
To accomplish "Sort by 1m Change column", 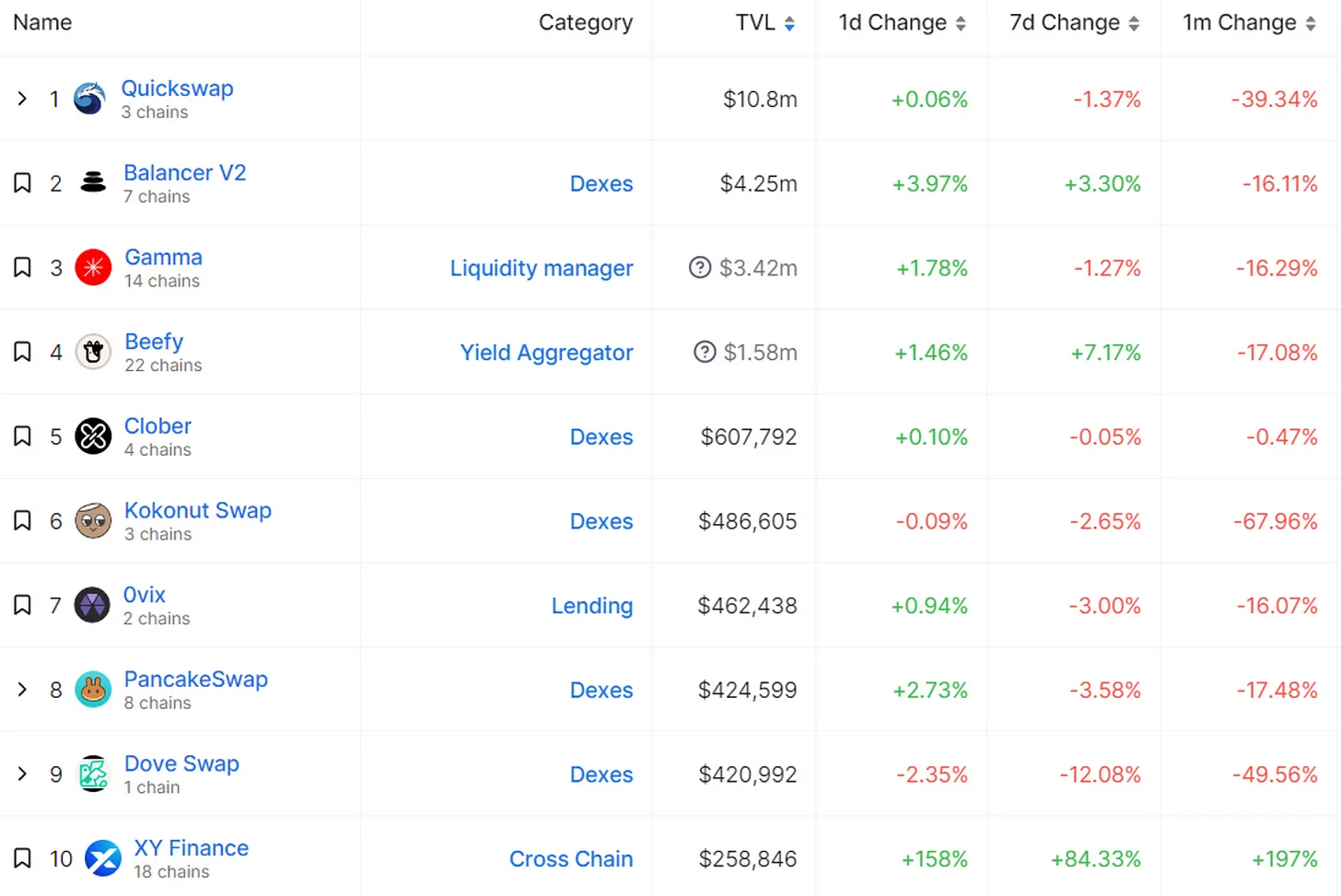I will pos(1311,24).
